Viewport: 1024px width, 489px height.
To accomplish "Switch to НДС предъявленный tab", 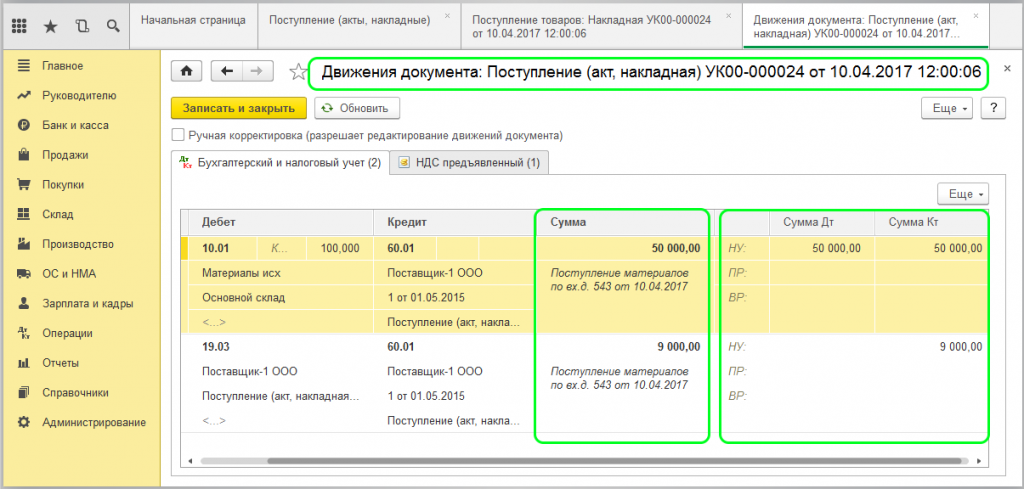I will 469,162.
